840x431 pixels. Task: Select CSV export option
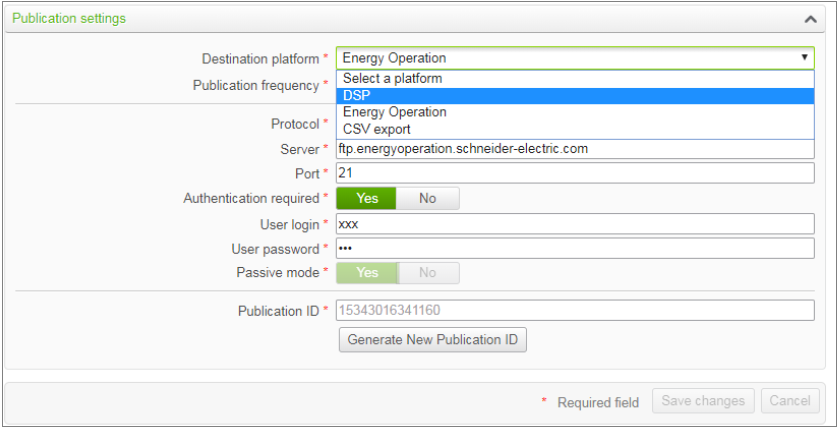point(575,129)
